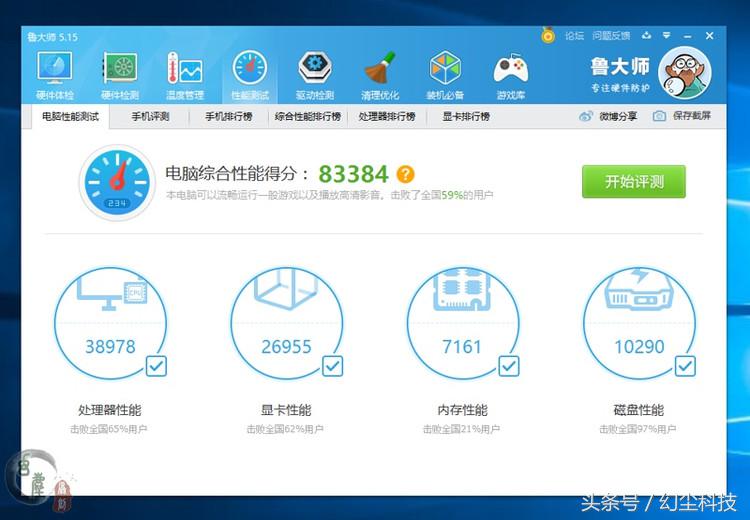
Task: Select the 性能测试 performance test icon
Action: [250, 76]
